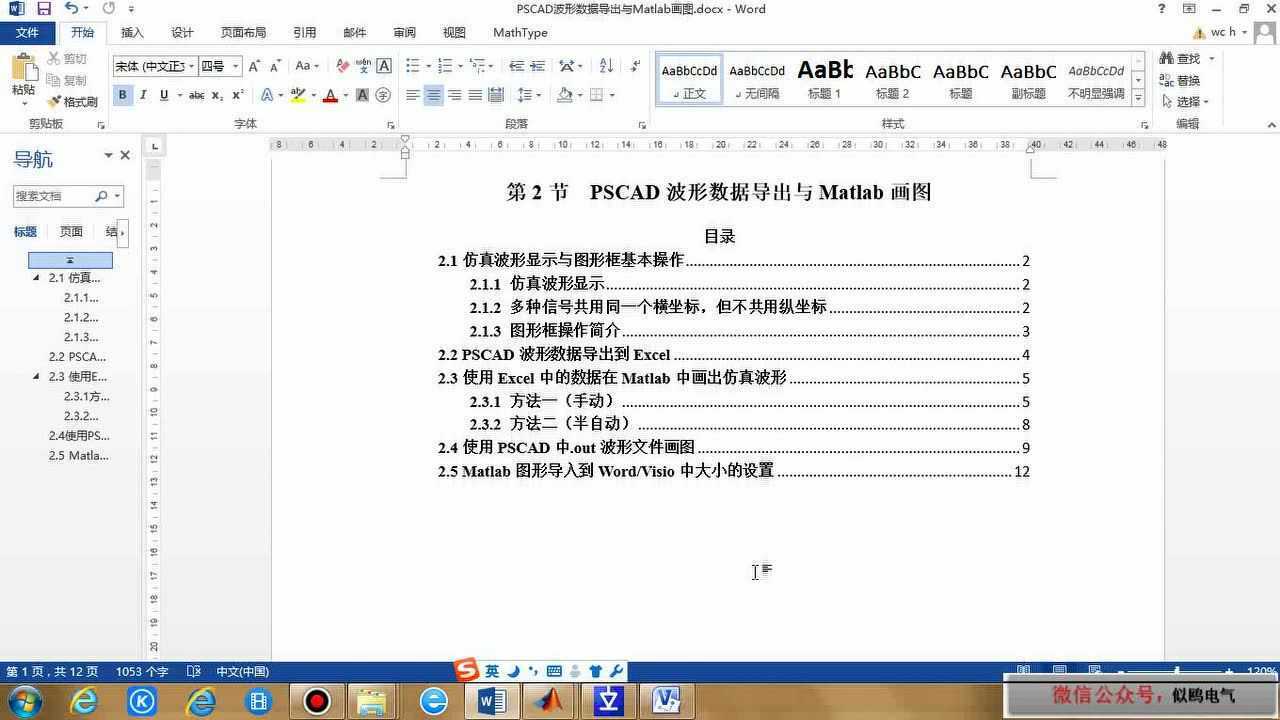Select the Heading 1 (标题 1) style
The width and height of the screenshot is (1280, 720).
pos(825,79)
